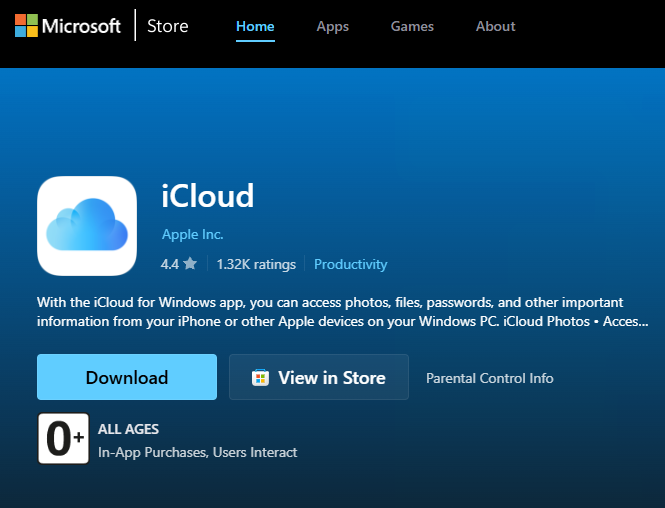The height and width of the screenshot is (508, 665).
Task: Open the Productivity category link
Action: [x=350, y=264]
